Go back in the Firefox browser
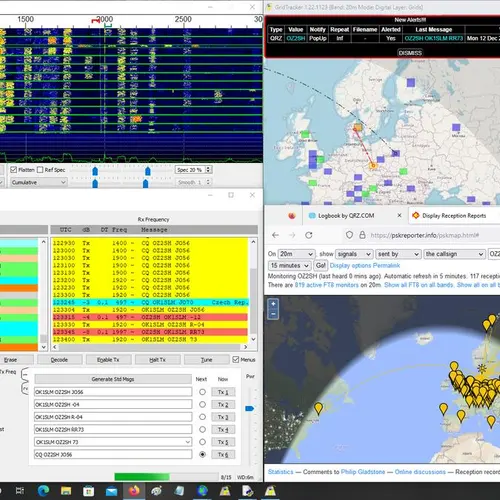The image size is (500, 500). pyautogui.click(x=275, y=235)
